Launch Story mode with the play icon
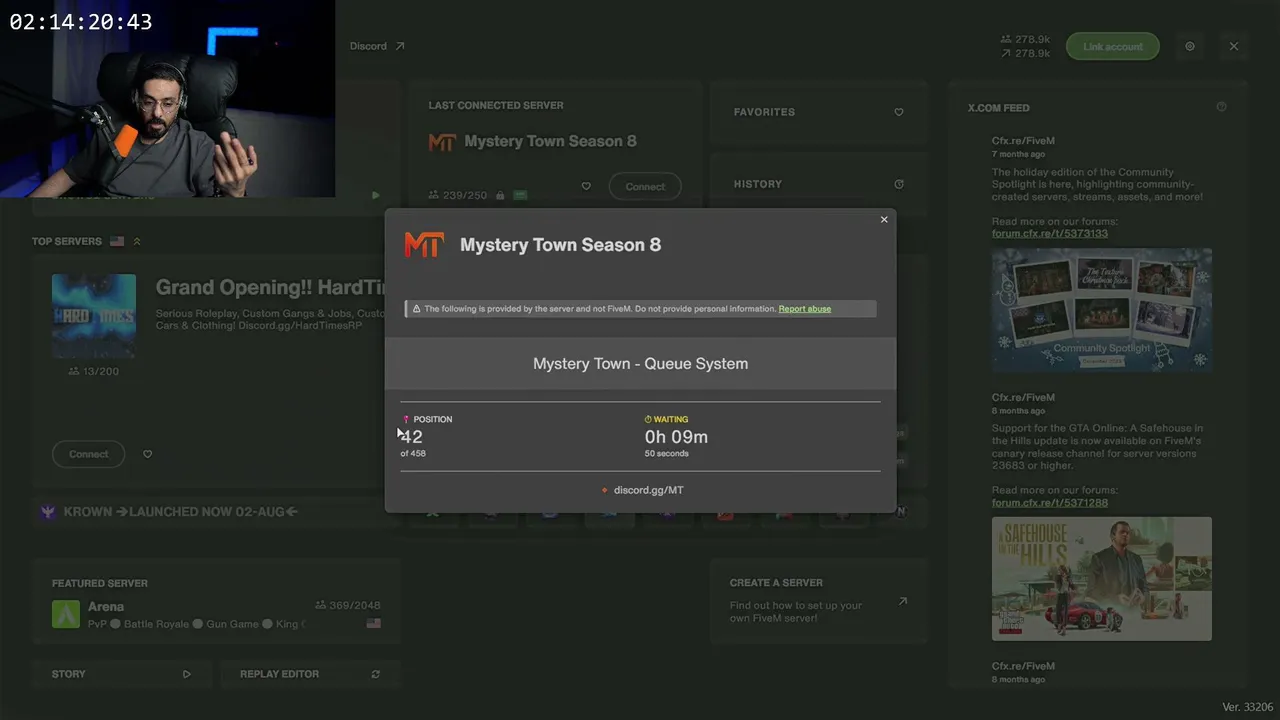 pyautogui.click(x=186, y=674)
